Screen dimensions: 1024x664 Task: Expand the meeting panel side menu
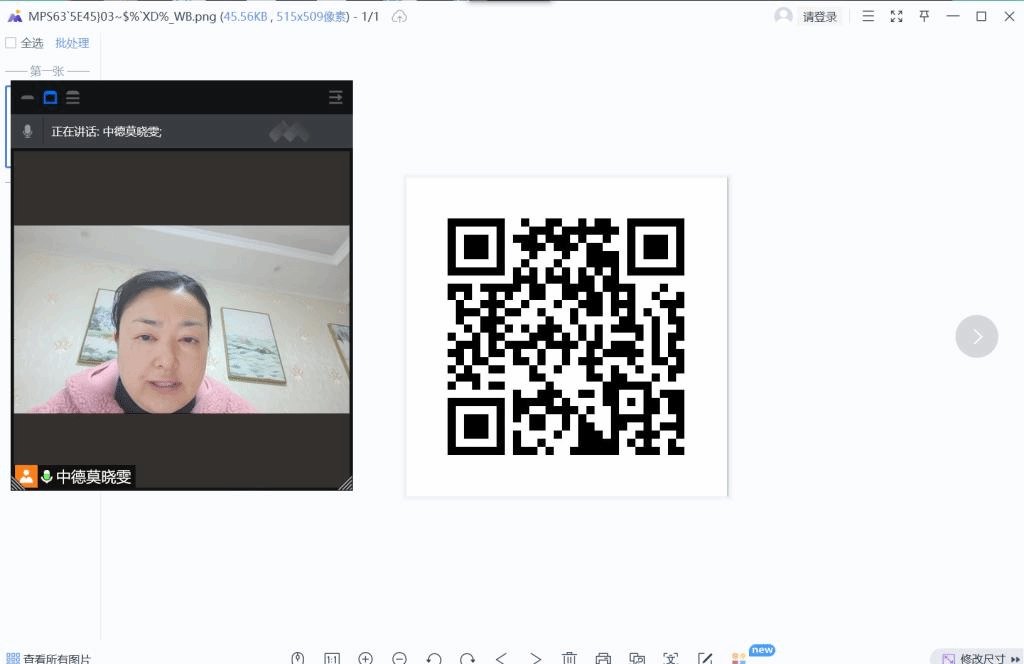pos(336,98)
